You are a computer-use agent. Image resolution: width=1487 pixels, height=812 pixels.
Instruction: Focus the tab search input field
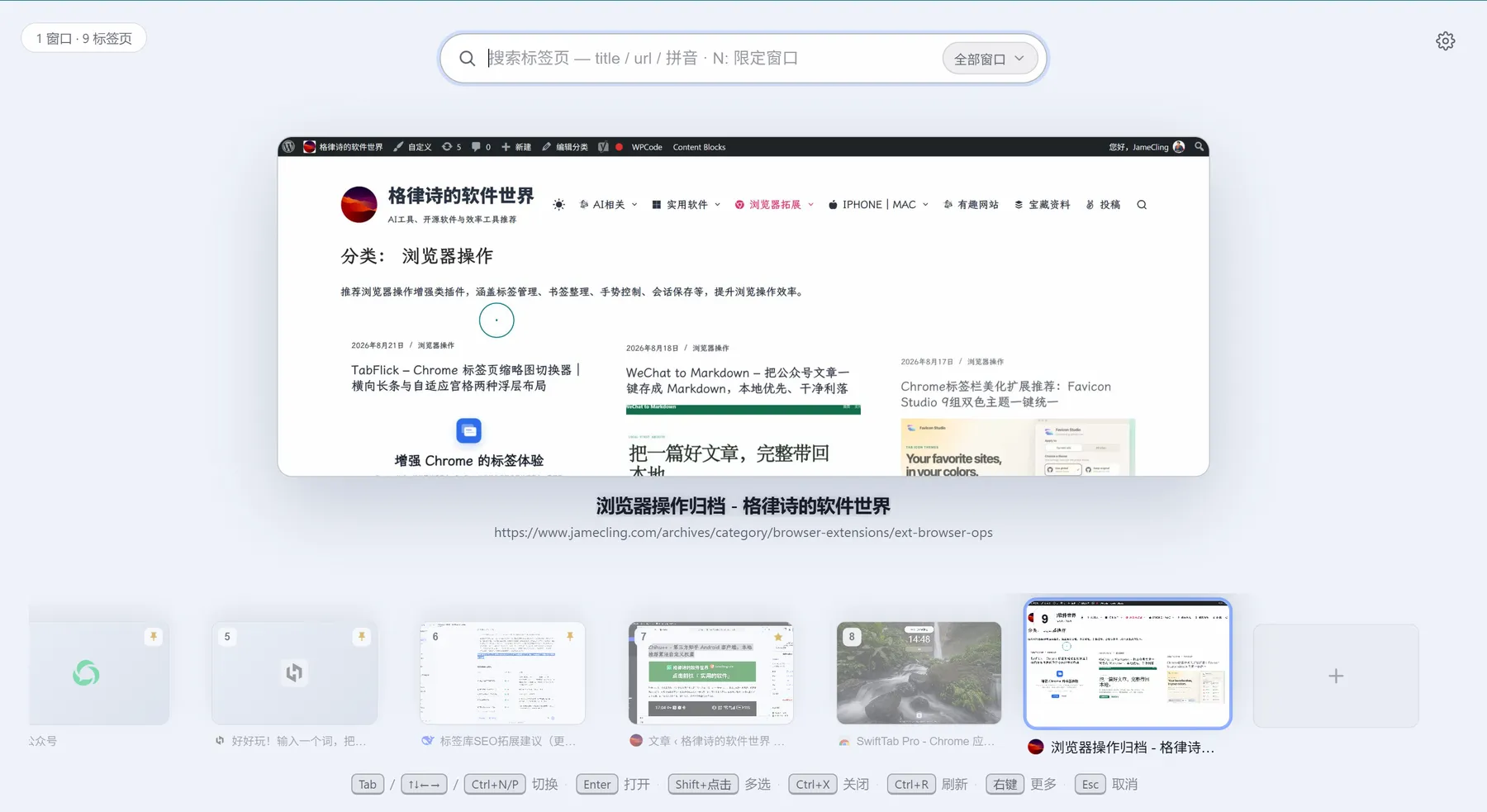click(x=710, y=59)
